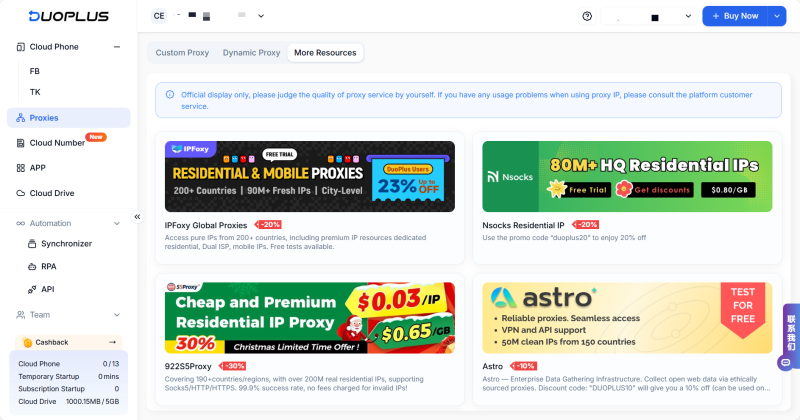800x420 pixels.
Task: Open the Buy Now dropdown arrow
Action: pos(777,16)
